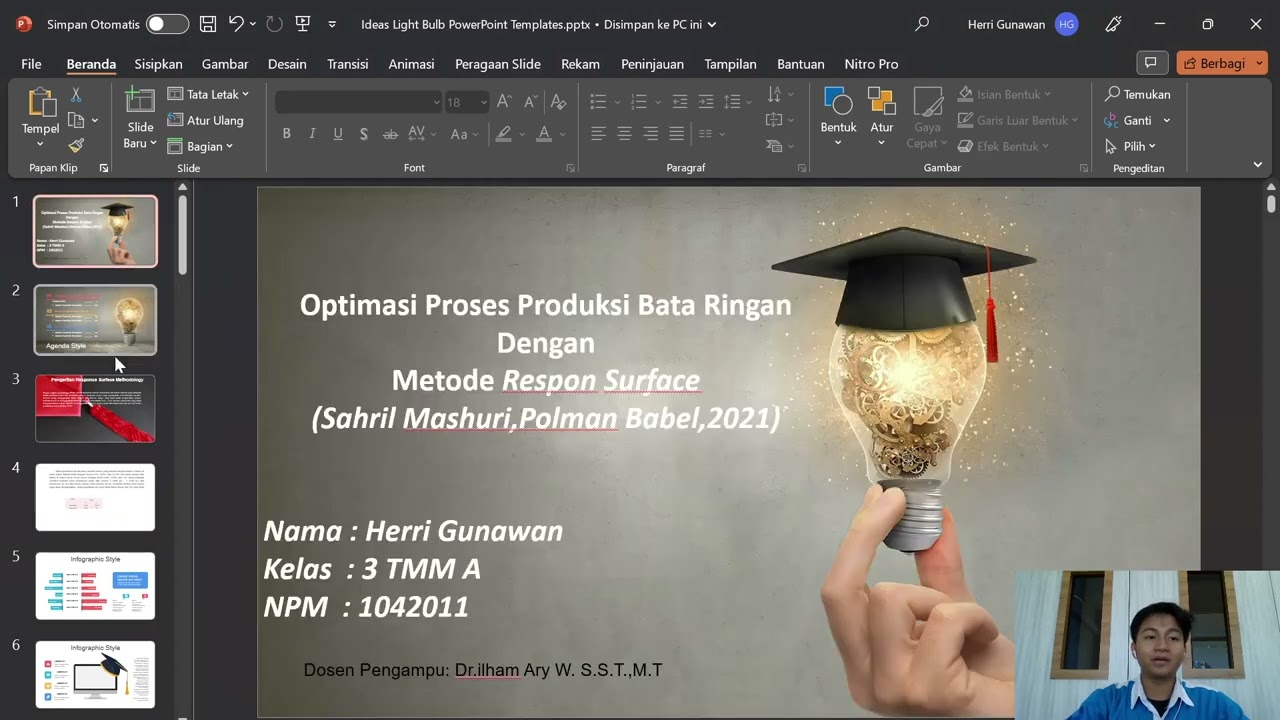Toggle Bold formatting
The height and width of the screenshot is (720, 1280).
pos(287,134)
